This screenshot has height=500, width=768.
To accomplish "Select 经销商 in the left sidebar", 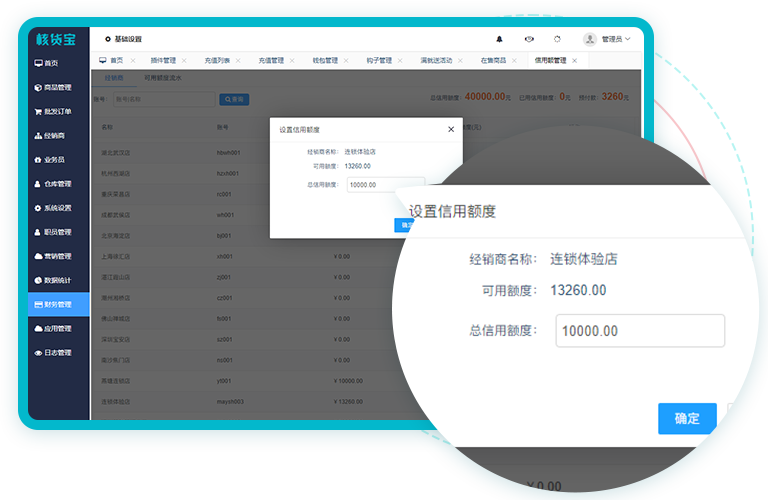I will click(54, 136).
